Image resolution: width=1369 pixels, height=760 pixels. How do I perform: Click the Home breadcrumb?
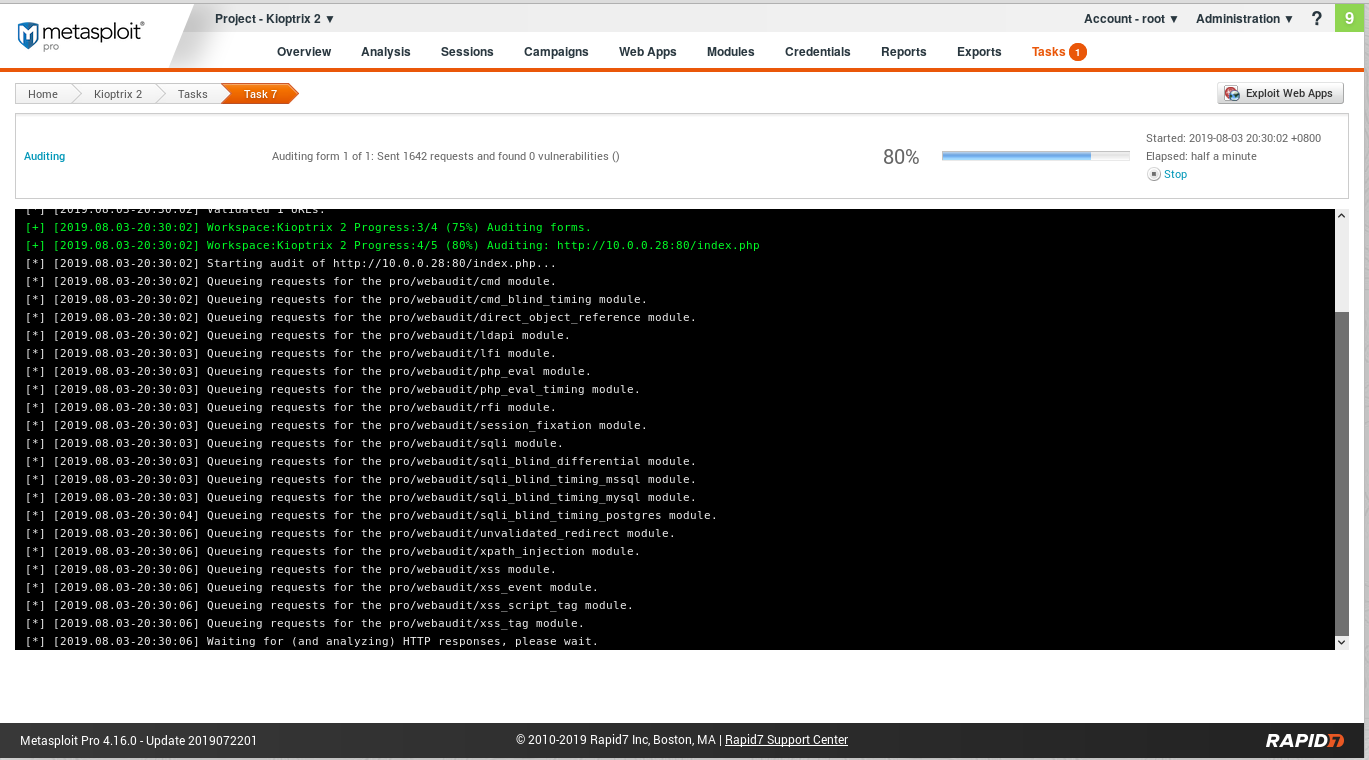click(43, 94)
